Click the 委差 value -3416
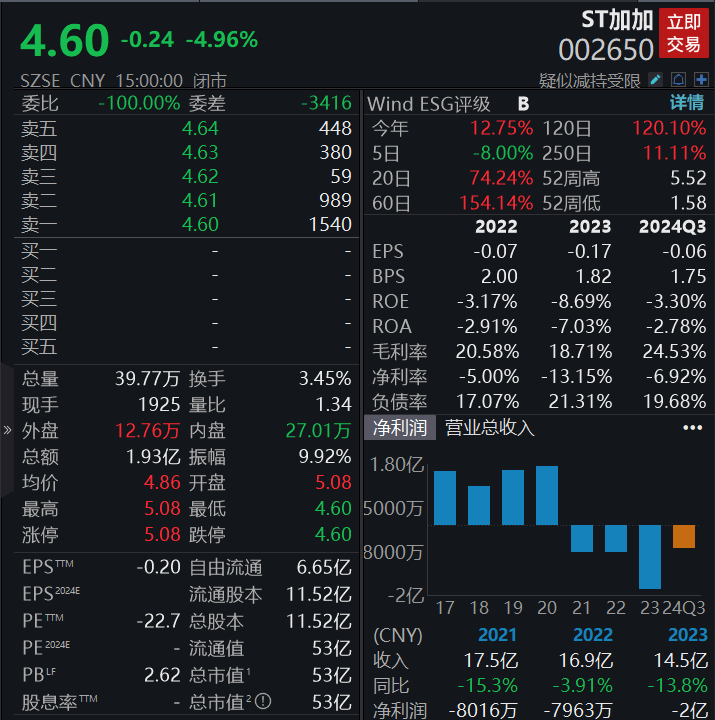715x720 pixels. pyautogui.click(x=327, y=103)
